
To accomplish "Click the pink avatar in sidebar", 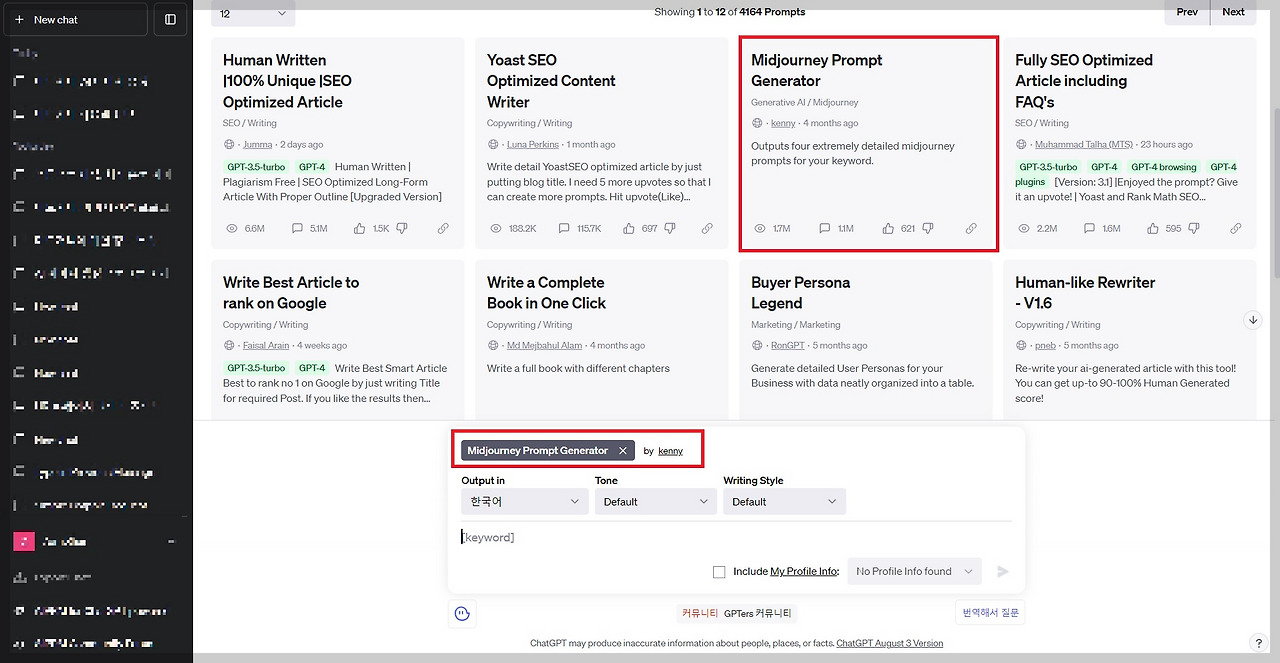I will pos(24,541).
